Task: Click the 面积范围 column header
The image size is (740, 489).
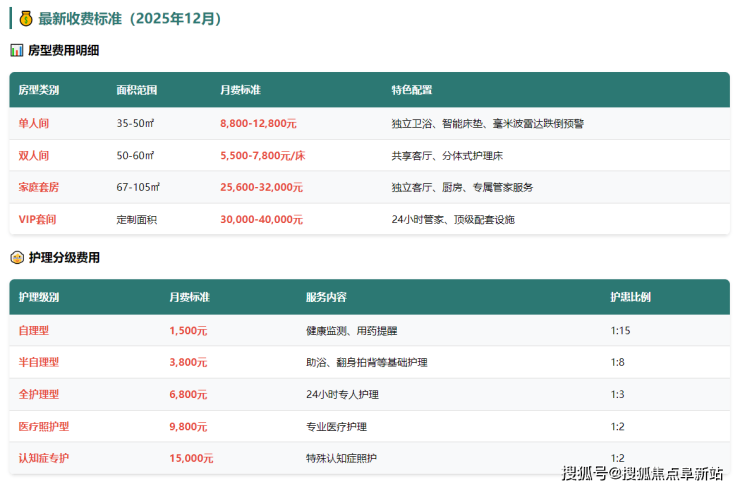Action: click(137, 90)
